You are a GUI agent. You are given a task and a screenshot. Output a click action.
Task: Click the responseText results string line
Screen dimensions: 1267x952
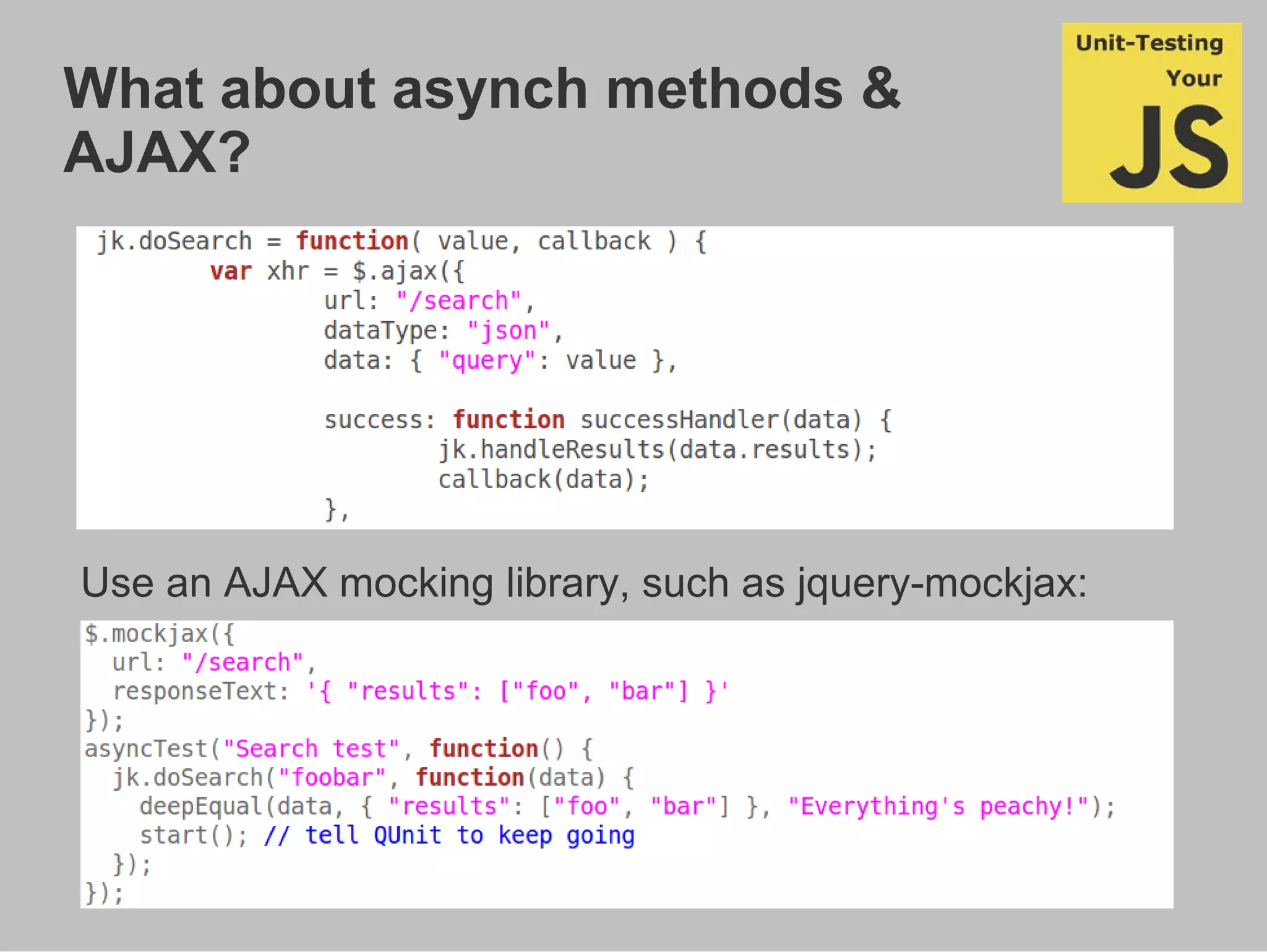pyautogui.click(x=421, y=692)
